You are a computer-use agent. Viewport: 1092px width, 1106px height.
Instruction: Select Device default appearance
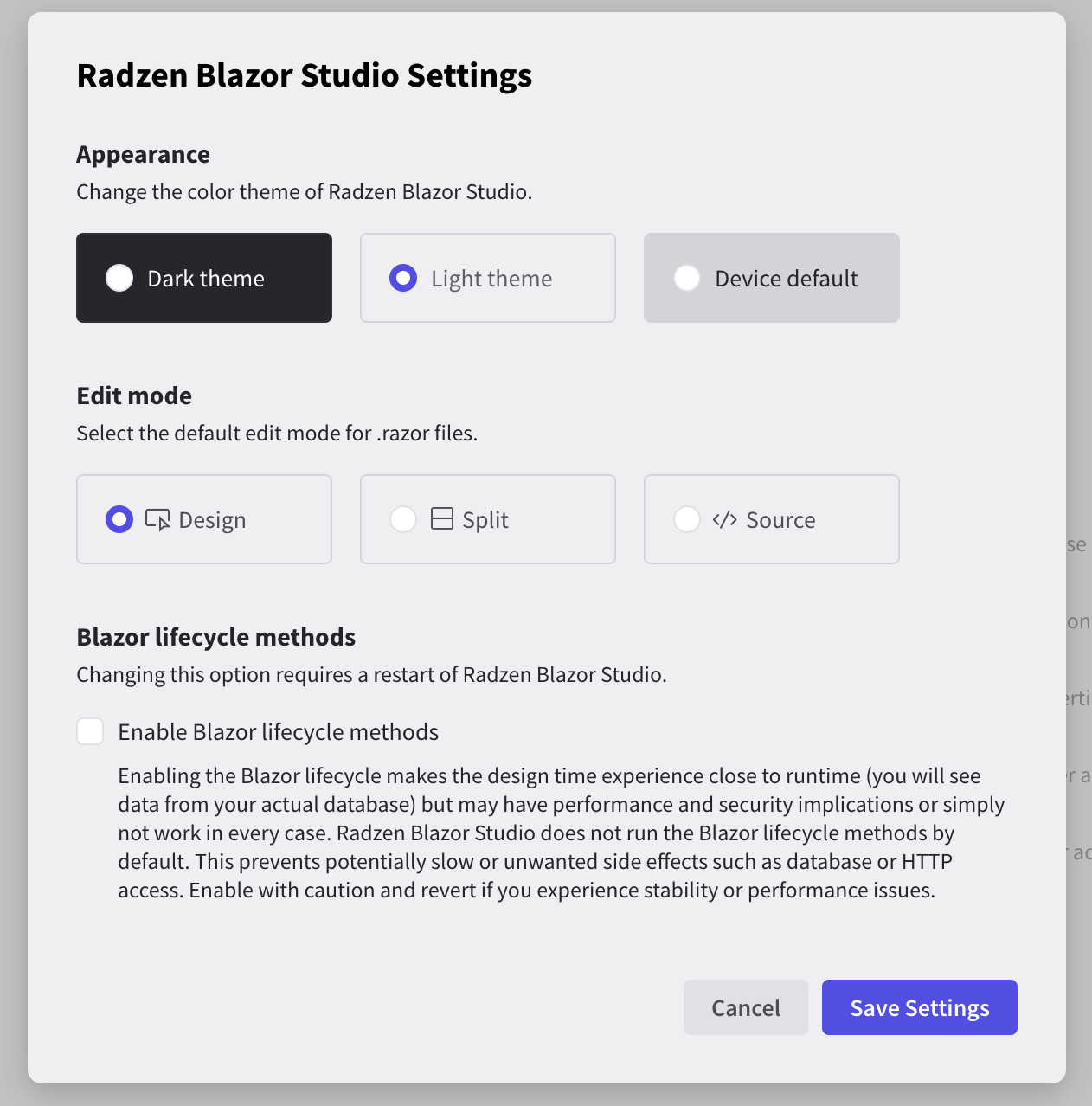point(771,278)
